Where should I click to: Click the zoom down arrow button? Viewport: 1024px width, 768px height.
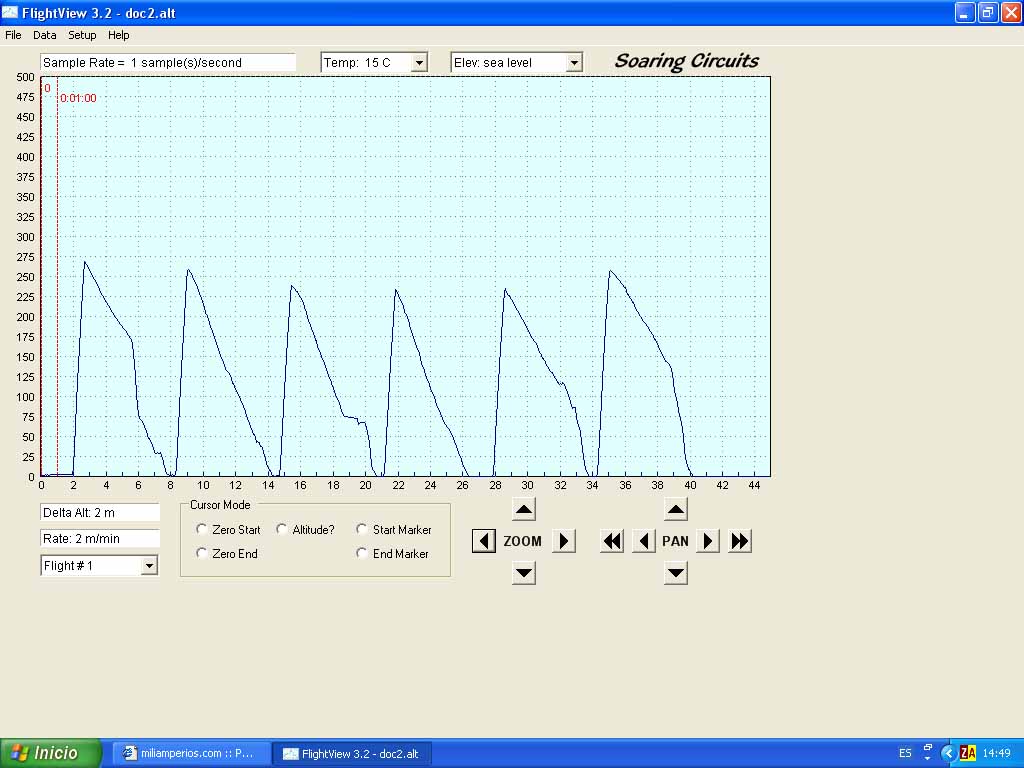click(524, 573)
